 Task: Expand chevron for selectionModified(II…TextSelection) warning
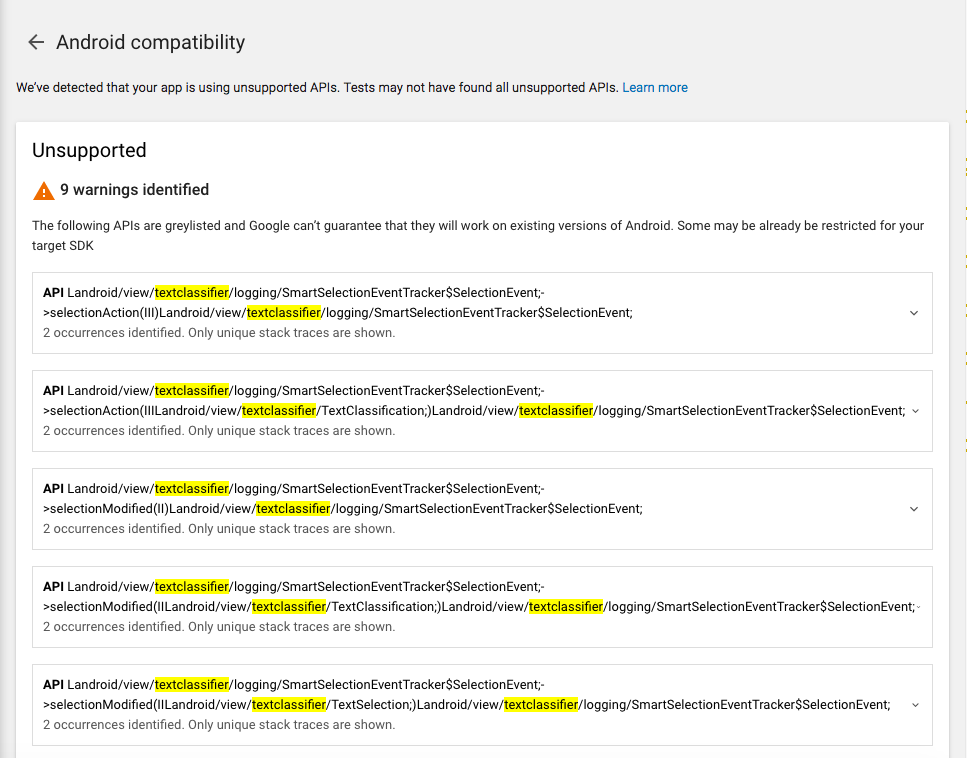[915, 705]
